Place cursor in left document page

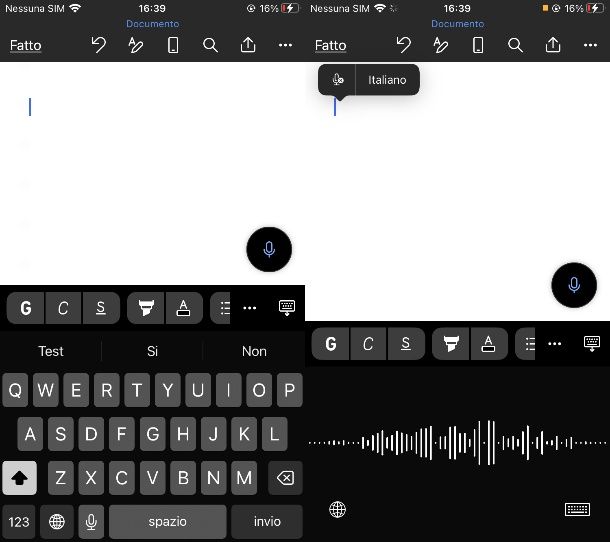point(152,173)
